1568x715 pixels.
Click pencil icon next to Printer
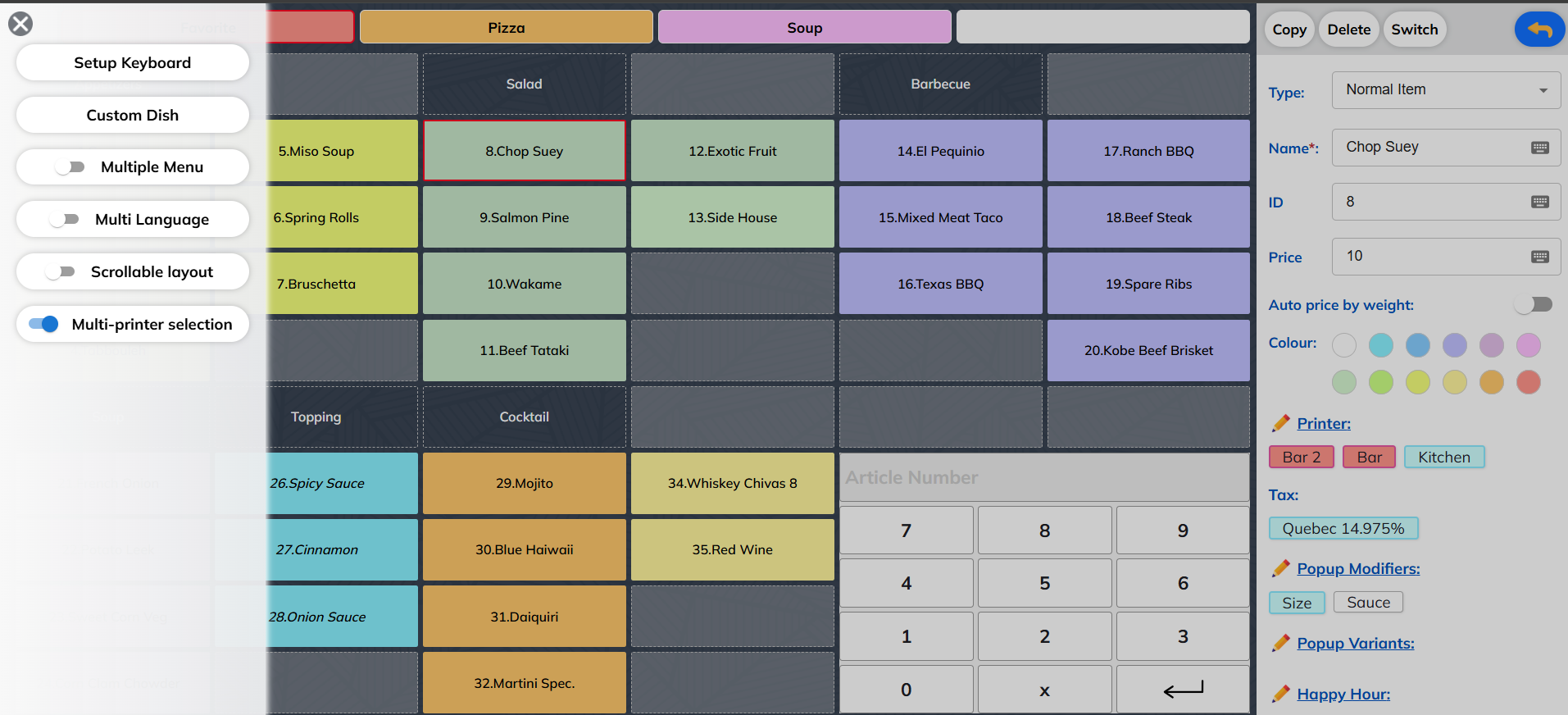click(x=1280, y=423)
